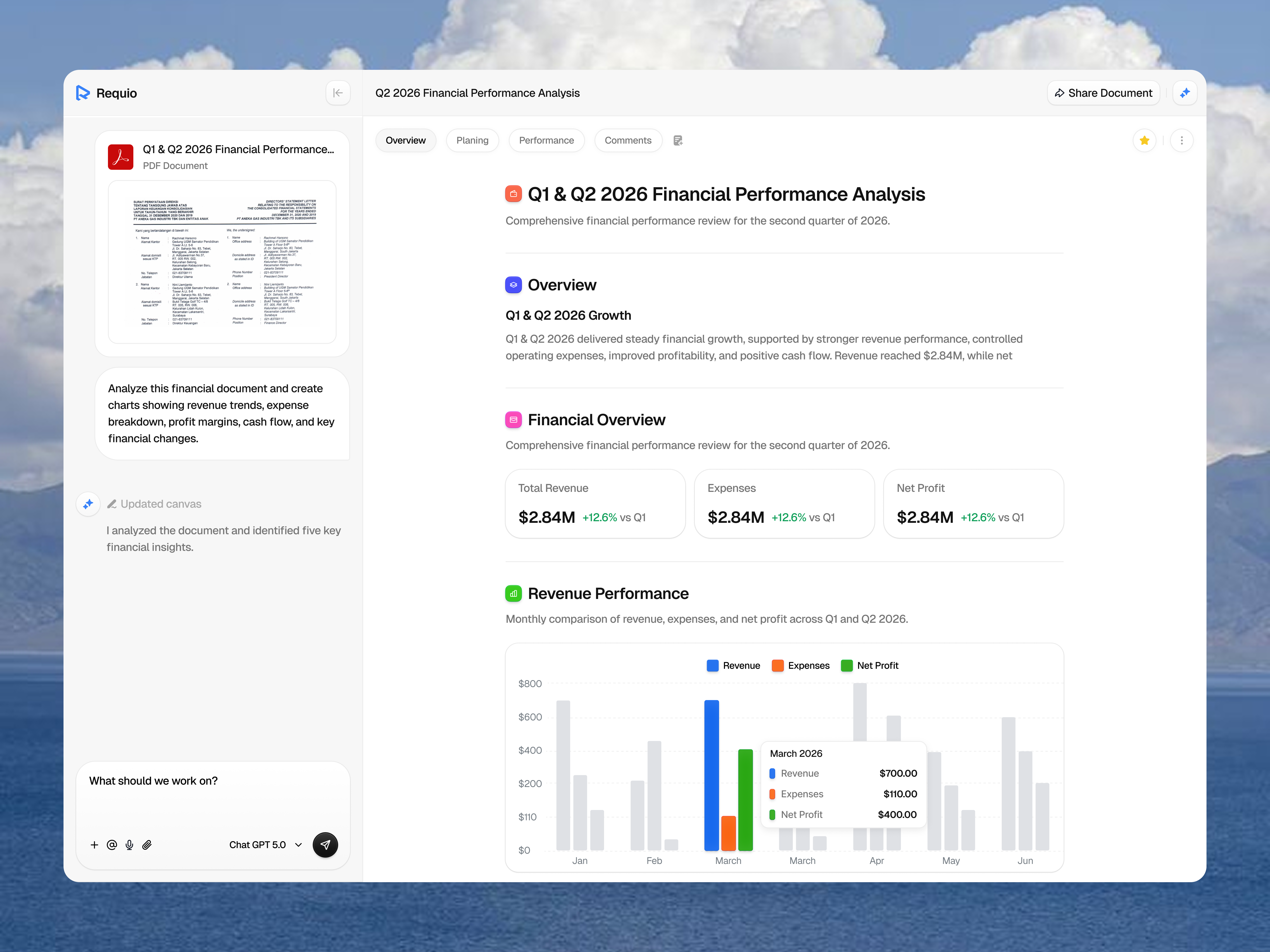Viewport: 1270px width, 952px height.
Task: Click the Q1 & Q2 2026 Financial Performance file name
Action: click(x=238, y=149)
